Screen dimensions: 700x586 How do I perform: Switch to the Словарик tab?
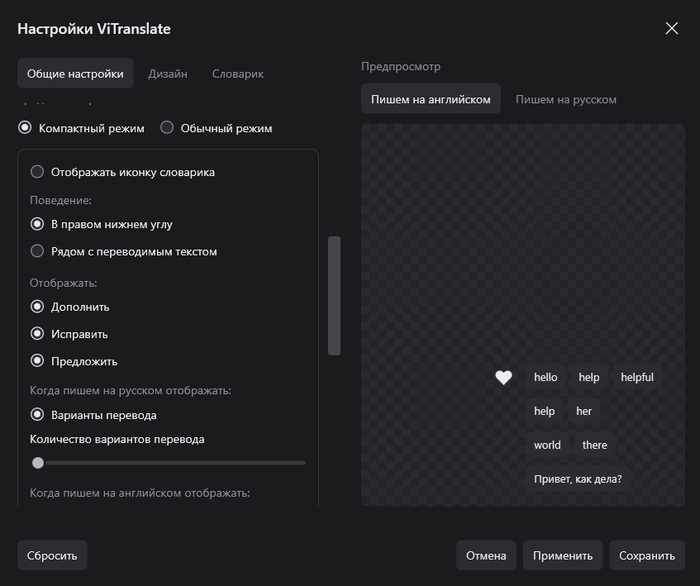(238, 73)
